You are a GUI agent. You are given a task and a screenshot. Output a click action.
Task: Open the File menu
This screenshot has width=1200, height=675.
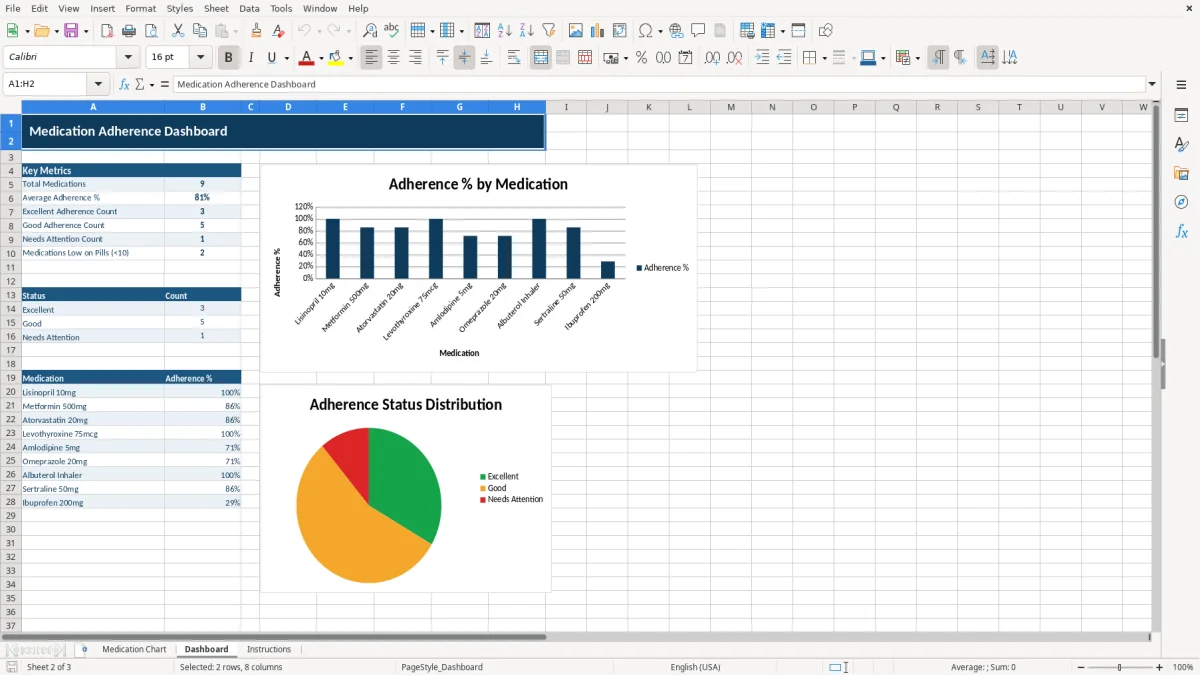pos(12,8)
